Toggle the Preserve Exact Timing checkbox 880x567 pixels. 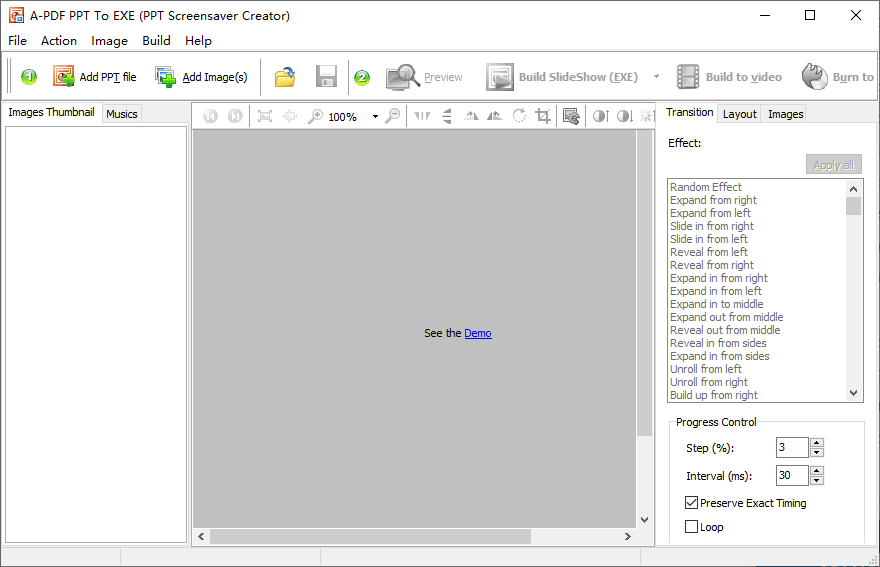[691, 502]
